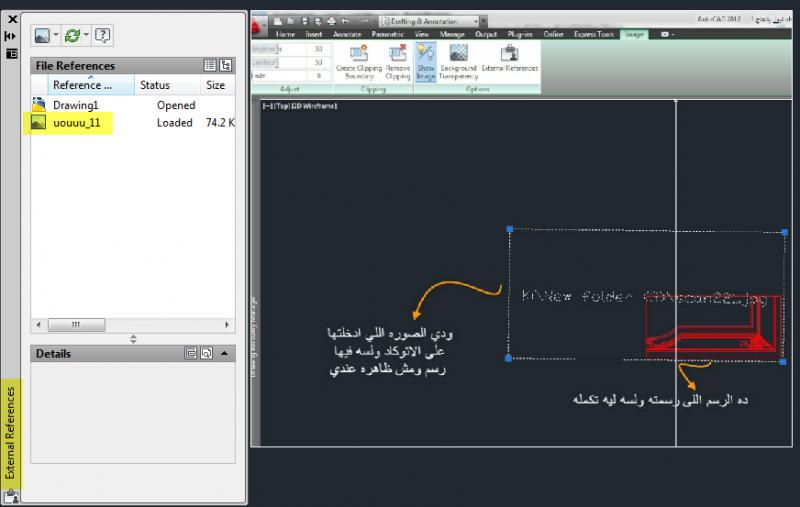Open the Online ribbon tab
This screenshot has height=507, width=800.
pyautogui.click(x=553, y=34)
